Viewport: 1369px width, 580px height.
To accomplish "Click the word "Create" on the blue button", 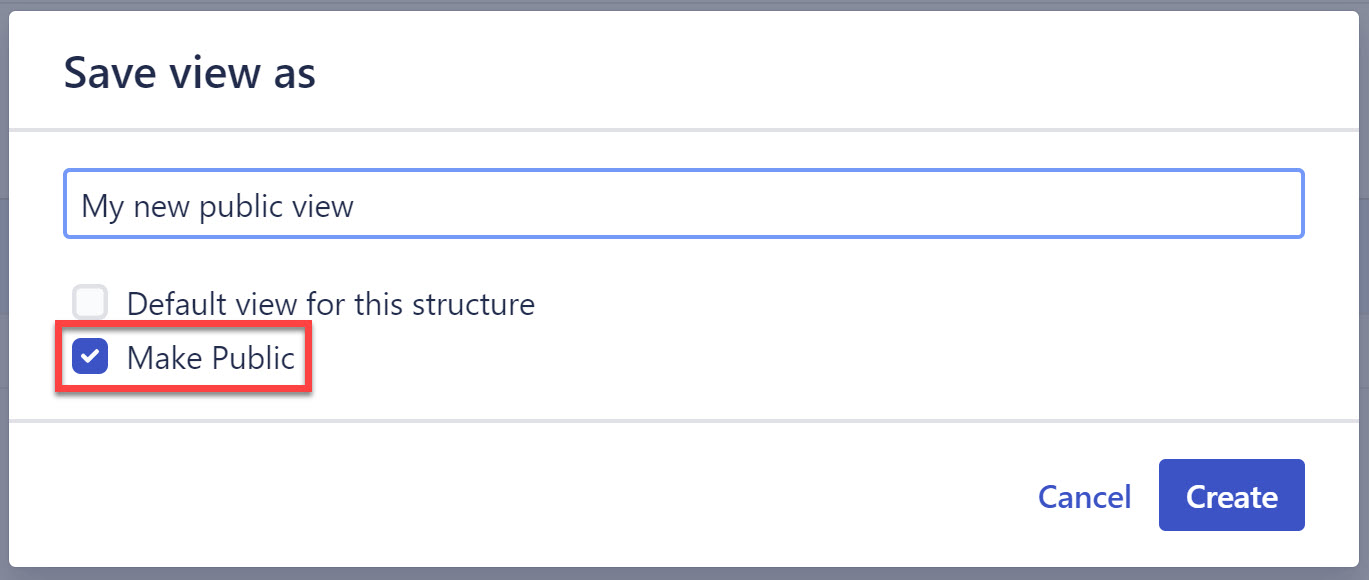I will 1231,497.
